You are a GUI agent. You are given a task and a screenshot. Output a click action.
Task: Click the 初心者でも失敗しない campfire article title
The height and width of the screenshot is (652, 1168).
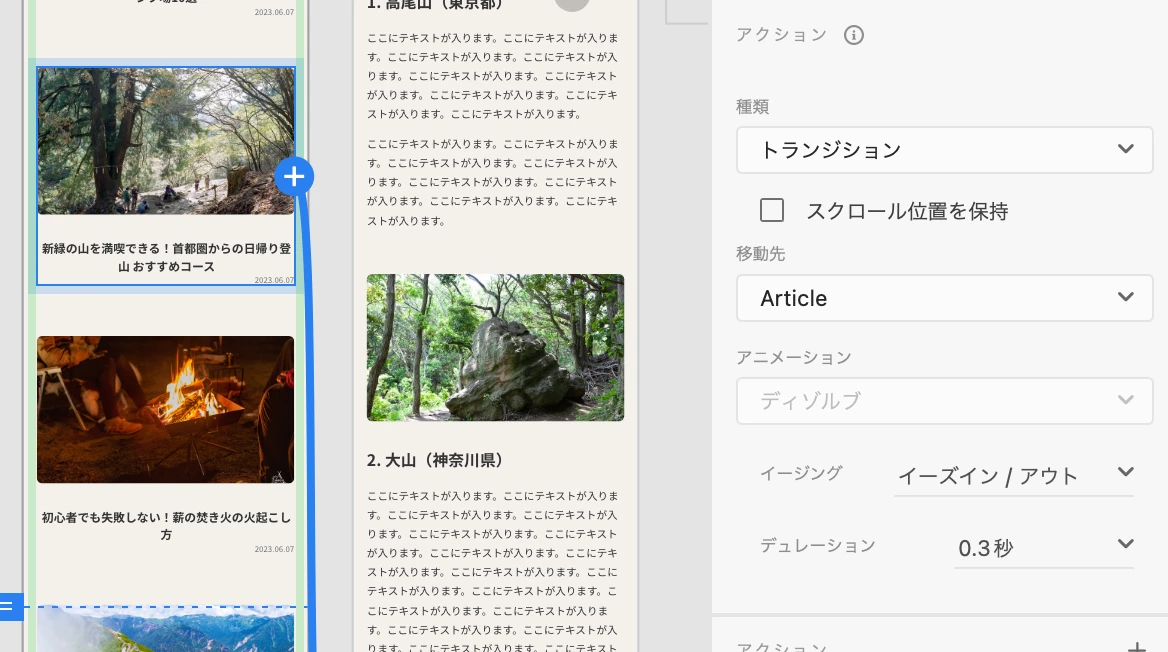tap(166, 525)
